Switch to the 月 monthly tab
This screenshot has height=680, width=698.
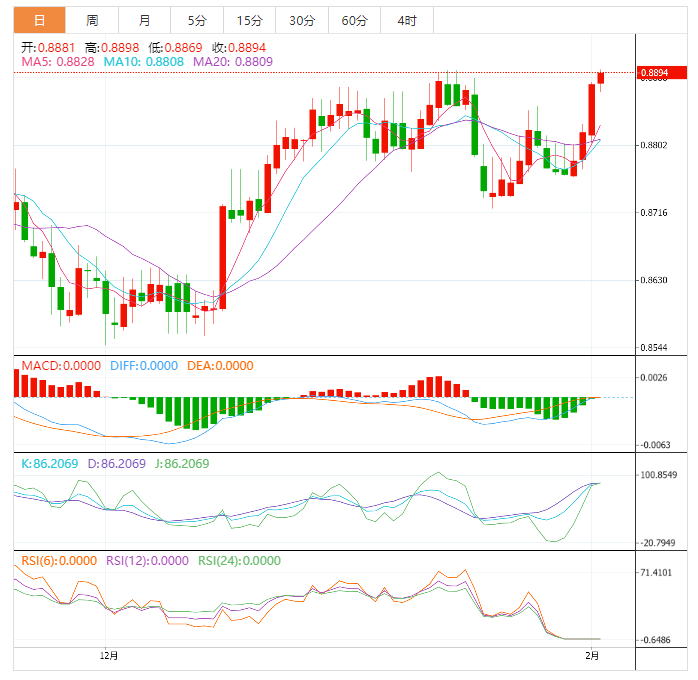click(x=145, y=20)
